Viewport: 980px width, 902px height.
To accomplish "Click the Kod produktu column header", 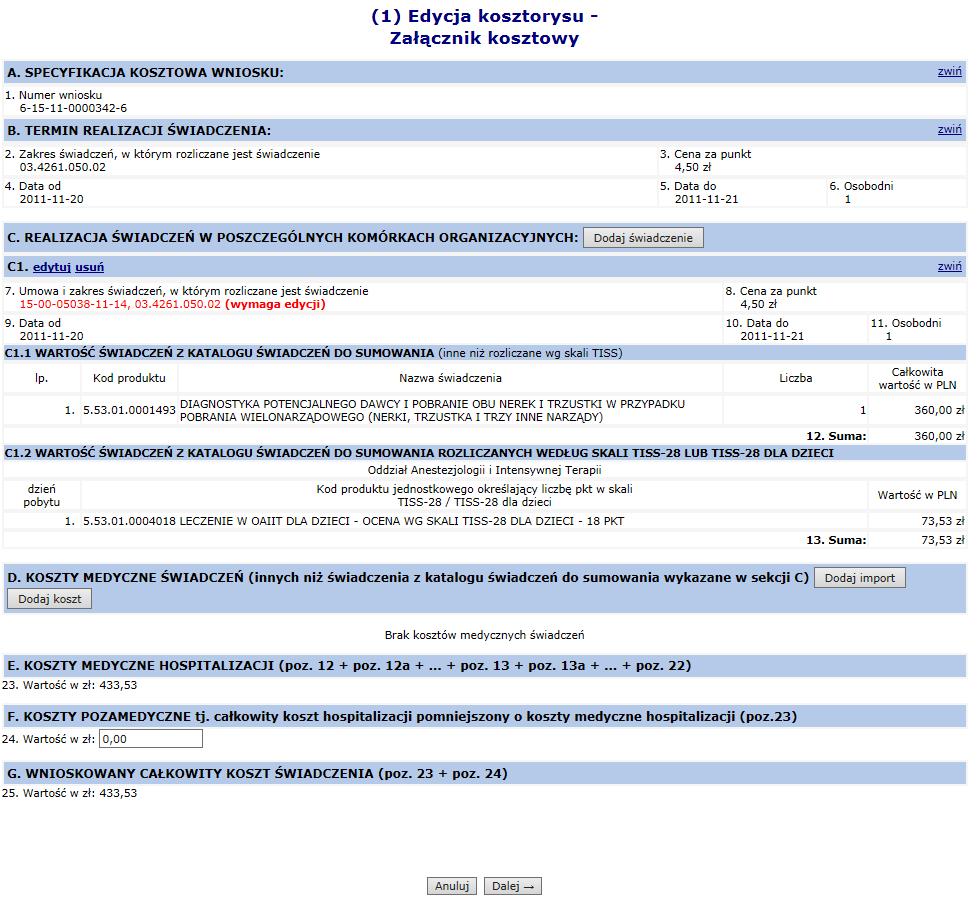I will click(x=129, y=378).
